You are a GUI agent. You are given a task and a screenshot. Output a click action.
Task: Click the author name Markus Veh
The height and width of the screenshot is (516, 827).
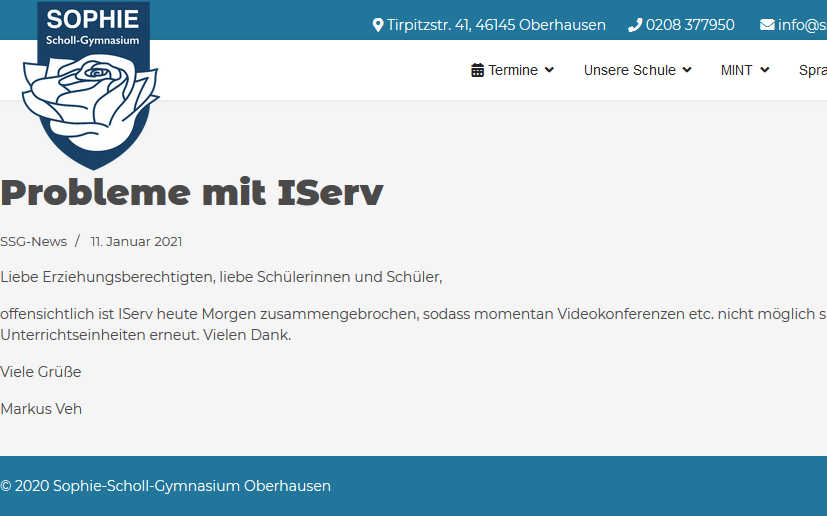(x=41, y=409)
